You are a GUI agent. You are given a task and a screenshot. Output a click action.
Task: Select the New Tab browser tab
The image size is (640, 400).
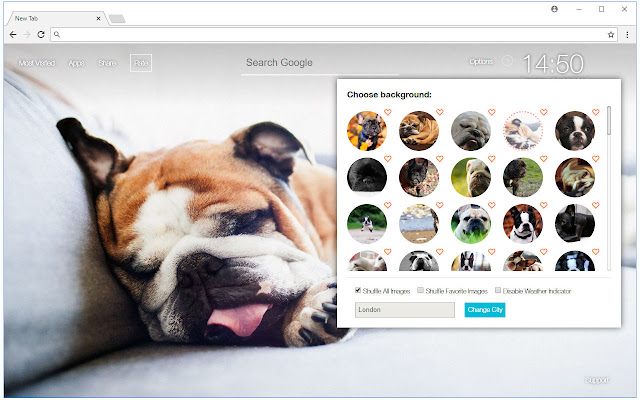[57, 18]
